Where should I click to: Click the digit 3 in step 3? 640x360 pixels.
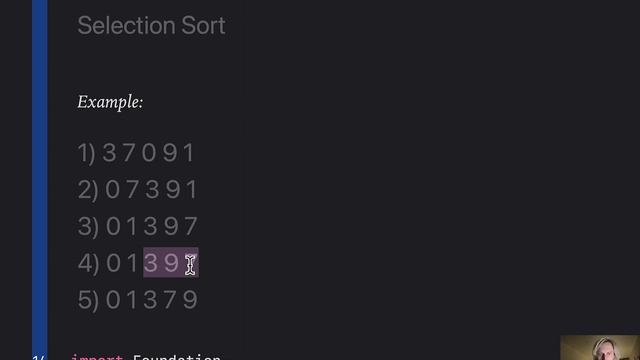point(151,226)
